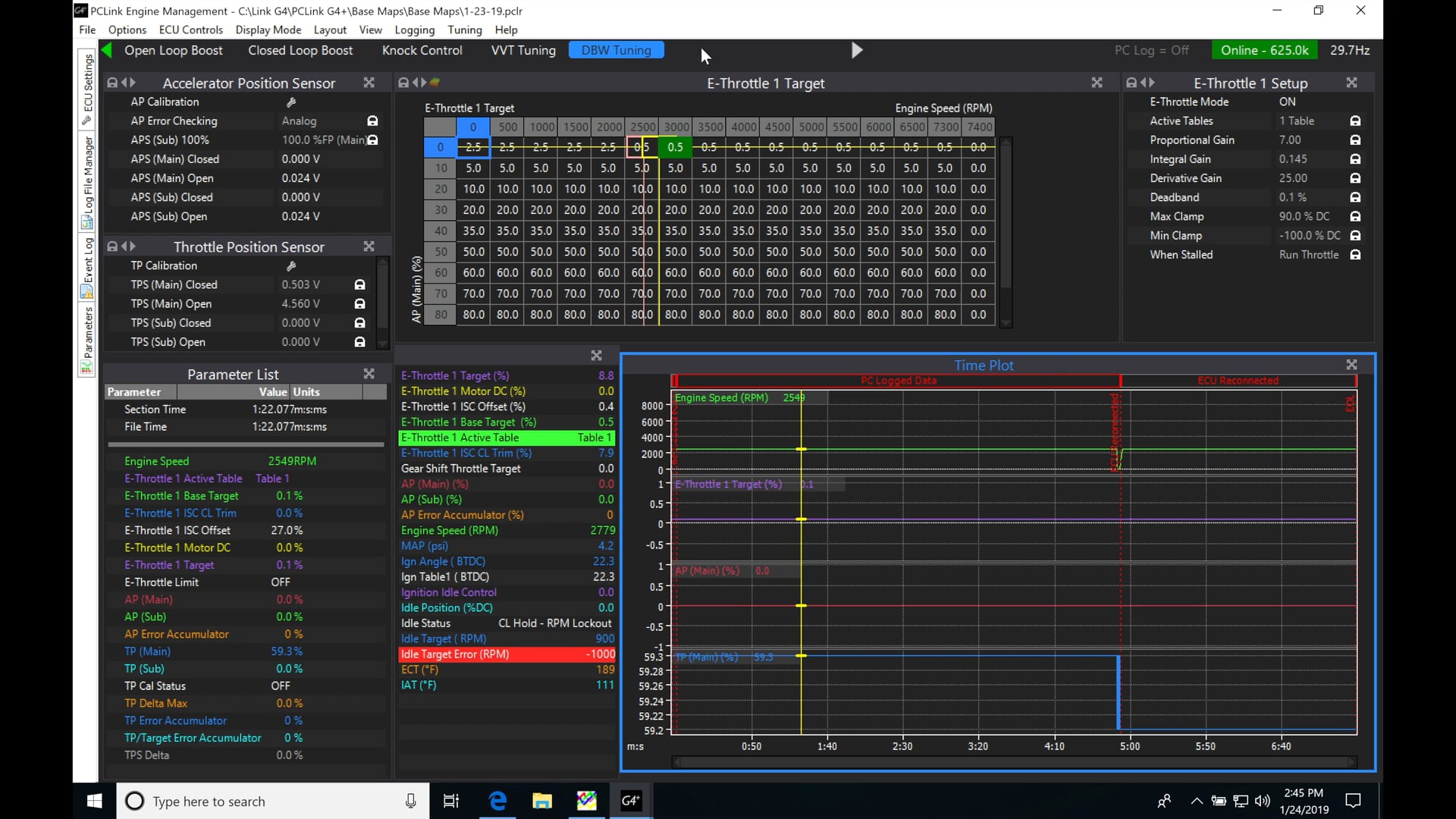This screenshot has height=819, width=1456.
Task: Toggle the lock on the Accelerator Position Sensor header
Action: (x=111, y=83)
